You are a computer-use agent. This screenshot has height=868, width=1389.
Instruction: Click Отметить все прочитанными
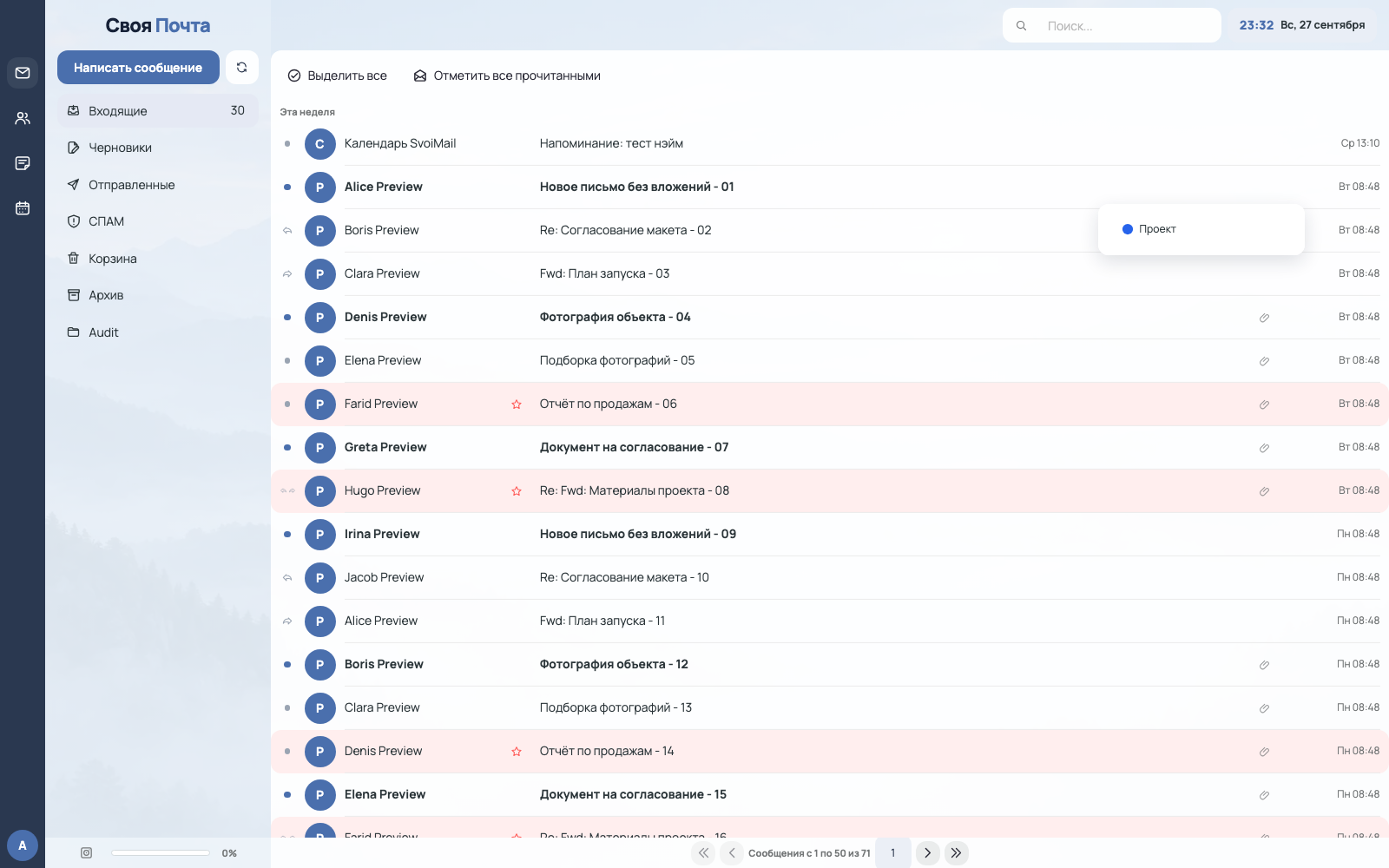pyautogui.click(x=507, y=76)
